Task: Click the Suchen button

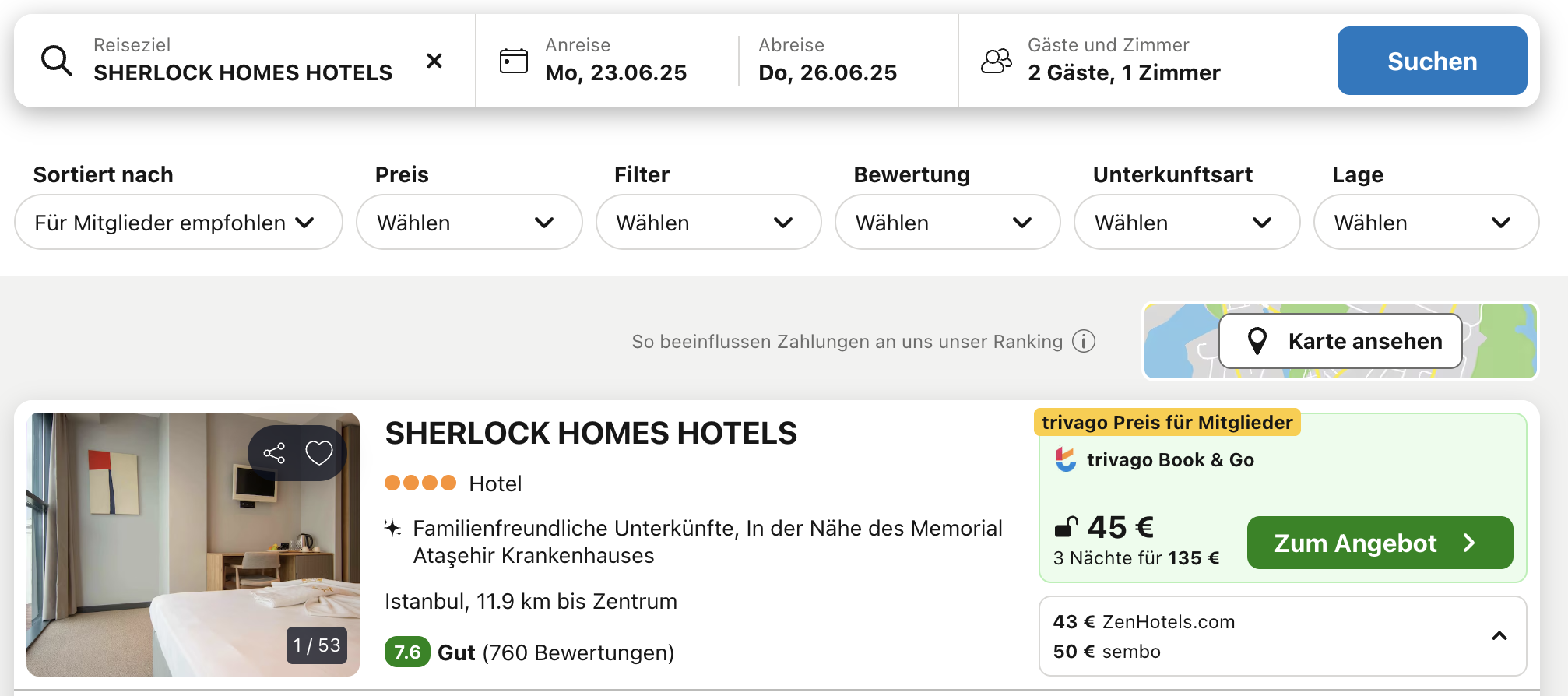Action: click(x=1433, y=61)
